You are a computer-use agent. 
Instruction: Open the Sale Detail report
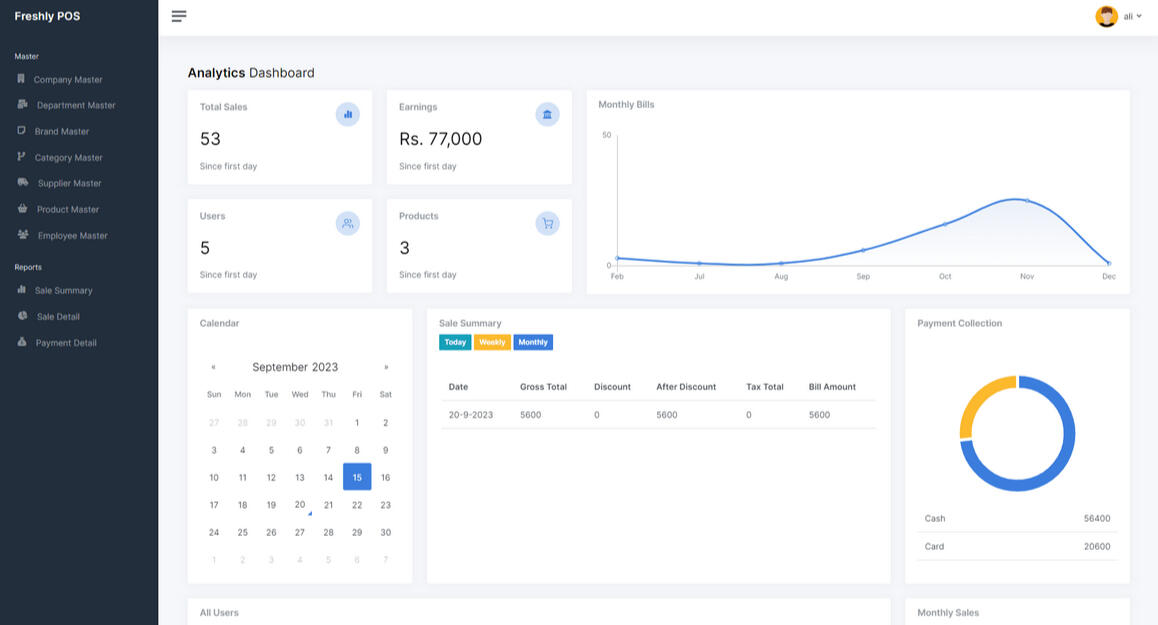point(58,316)
